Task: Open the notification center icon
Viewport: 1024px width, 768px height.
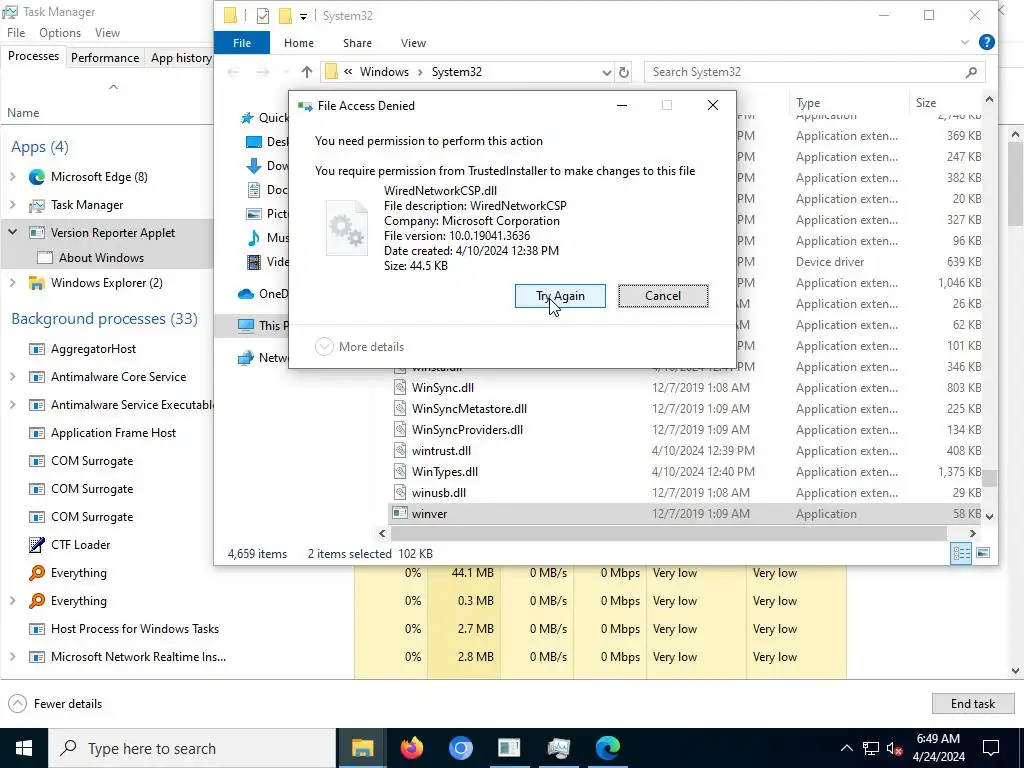Action: [x=991, y=748]
